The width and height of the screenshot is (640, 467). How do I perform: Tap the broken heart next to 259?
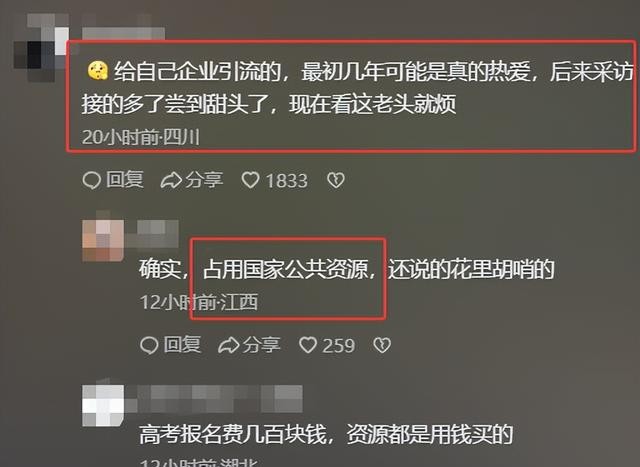pyautogui.click(x=382, y=345)
